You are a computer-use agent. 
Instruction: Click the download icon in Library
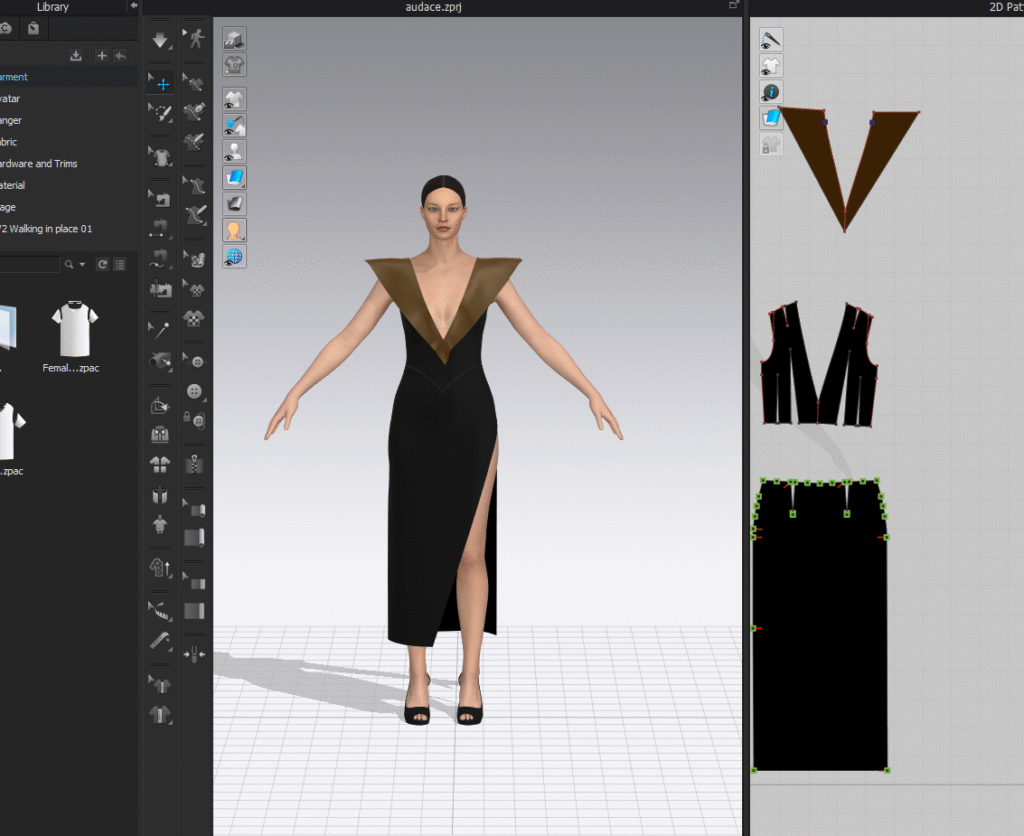76,56
